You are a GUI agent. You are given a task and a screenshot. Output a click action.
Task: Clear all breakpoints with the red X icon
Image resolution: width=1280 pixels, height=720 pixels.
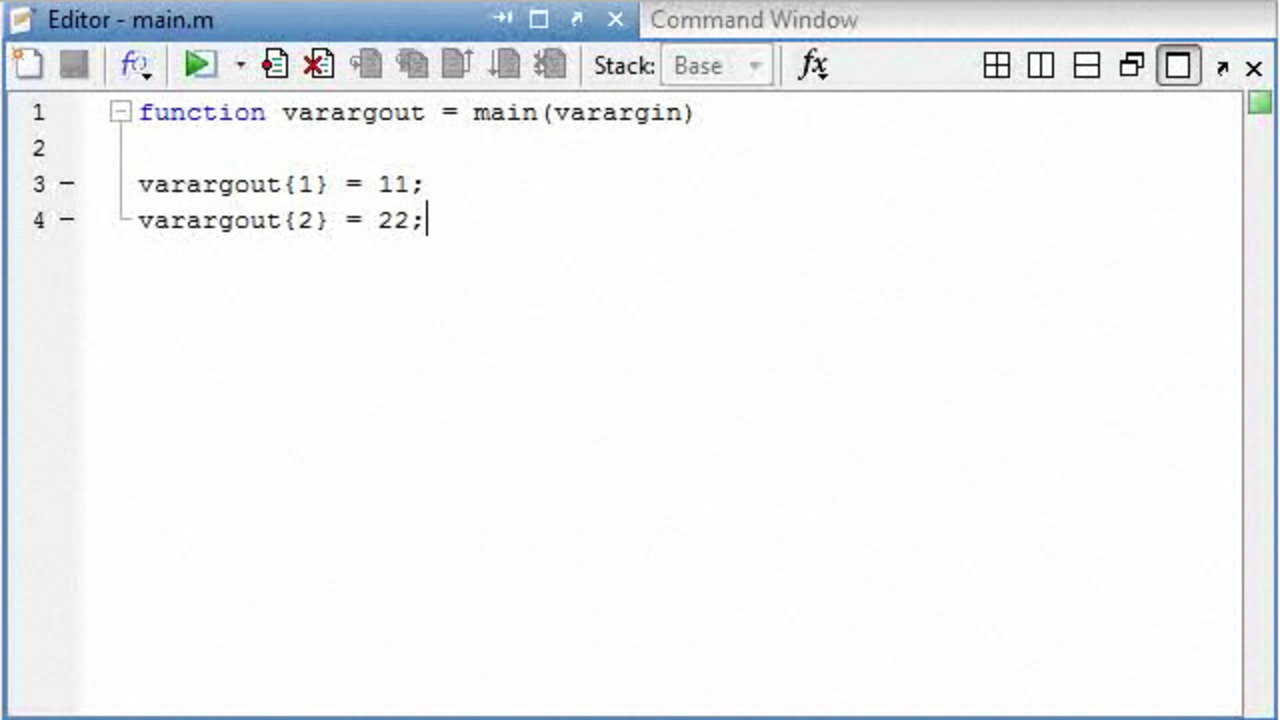click(x=318, y=66)
